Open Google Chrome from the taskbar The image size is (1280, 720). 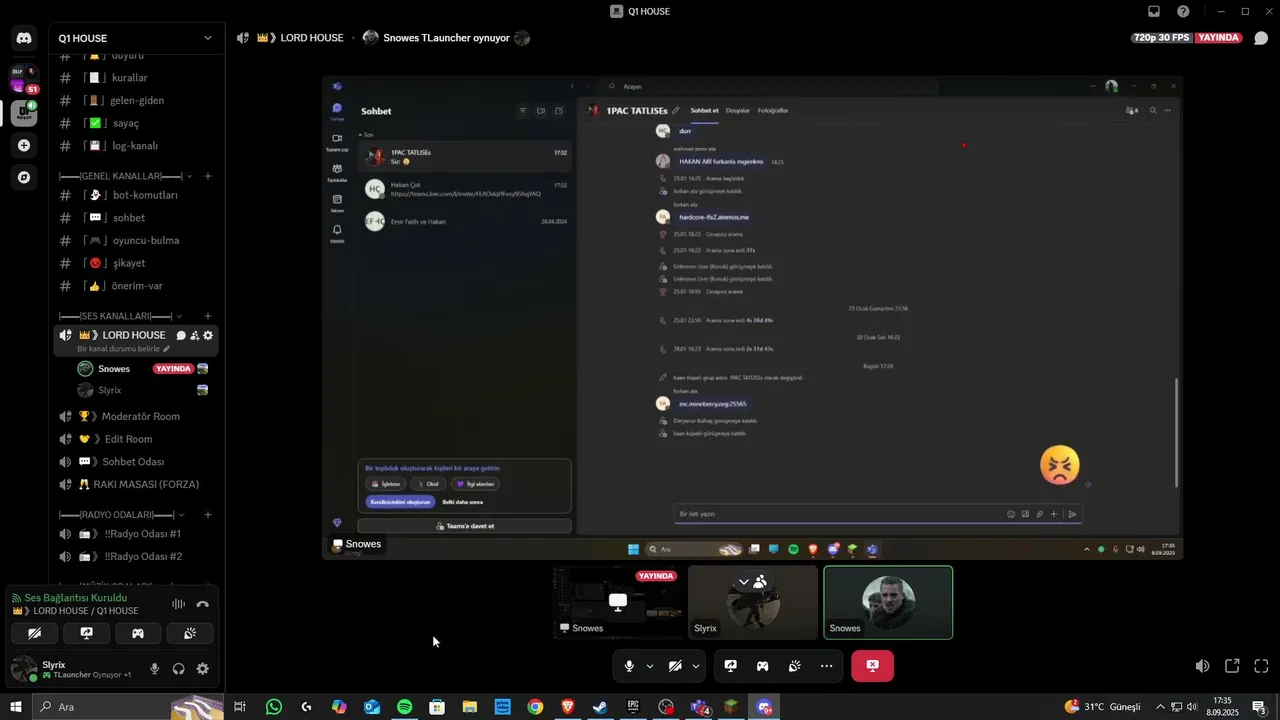pos(535,707)
